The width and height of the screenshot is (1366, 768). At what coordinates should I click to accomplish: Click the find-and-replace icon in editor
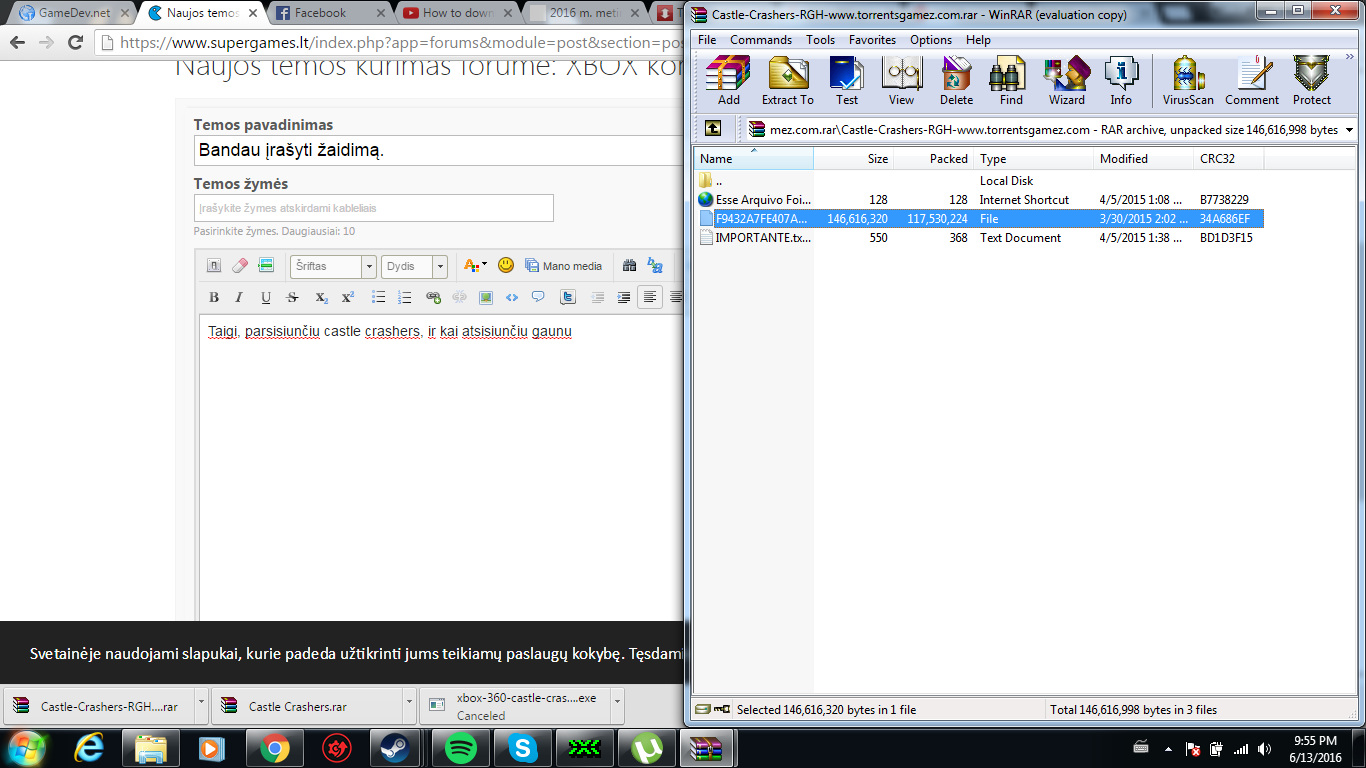pyautogui.click(x=655, y=265)
